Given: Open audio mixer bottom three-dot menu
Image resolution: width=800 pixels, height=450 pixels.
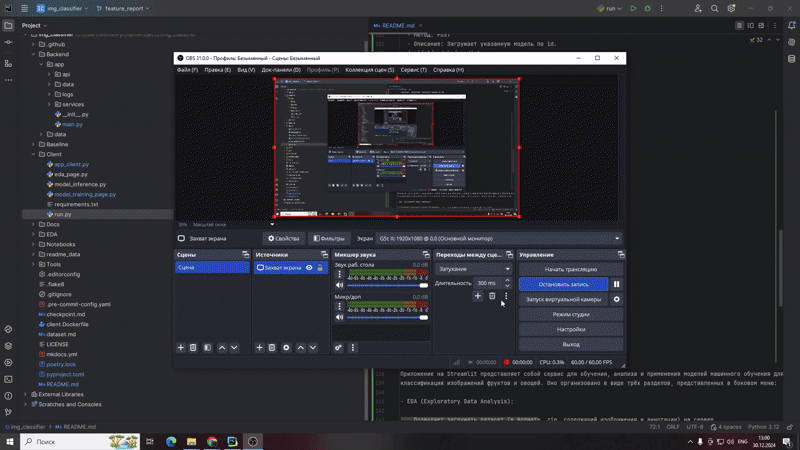Looking at the screenshot, I should 353,347.
